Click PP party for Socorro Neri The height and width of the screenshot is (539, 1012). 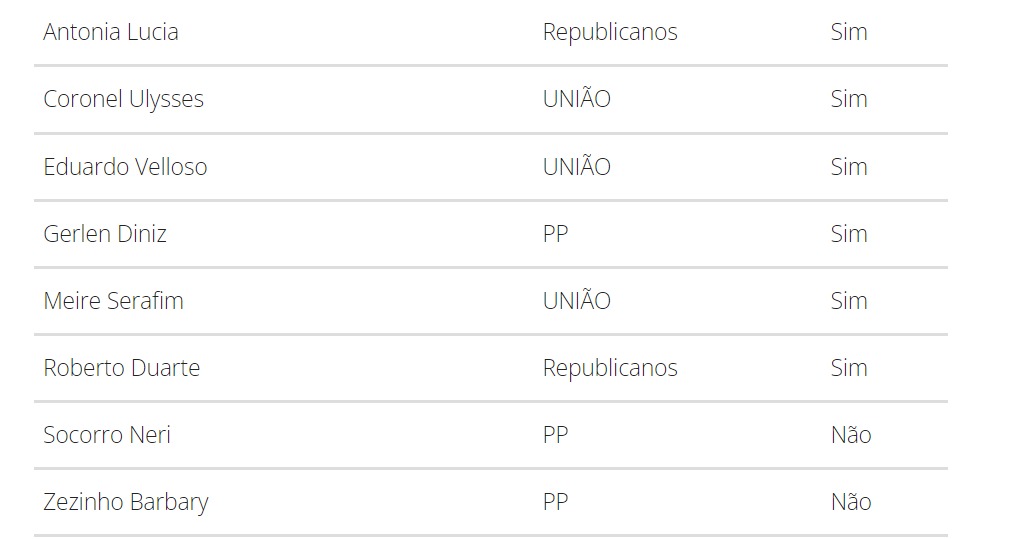click(x=555, y=435)
